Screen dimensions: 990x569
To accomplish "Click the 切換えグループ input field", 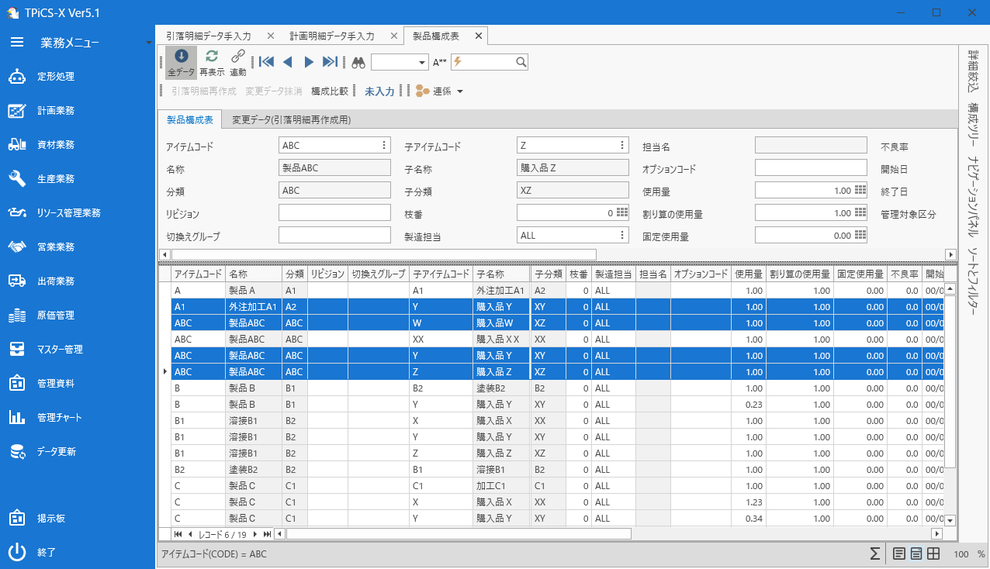I will 334,235.
